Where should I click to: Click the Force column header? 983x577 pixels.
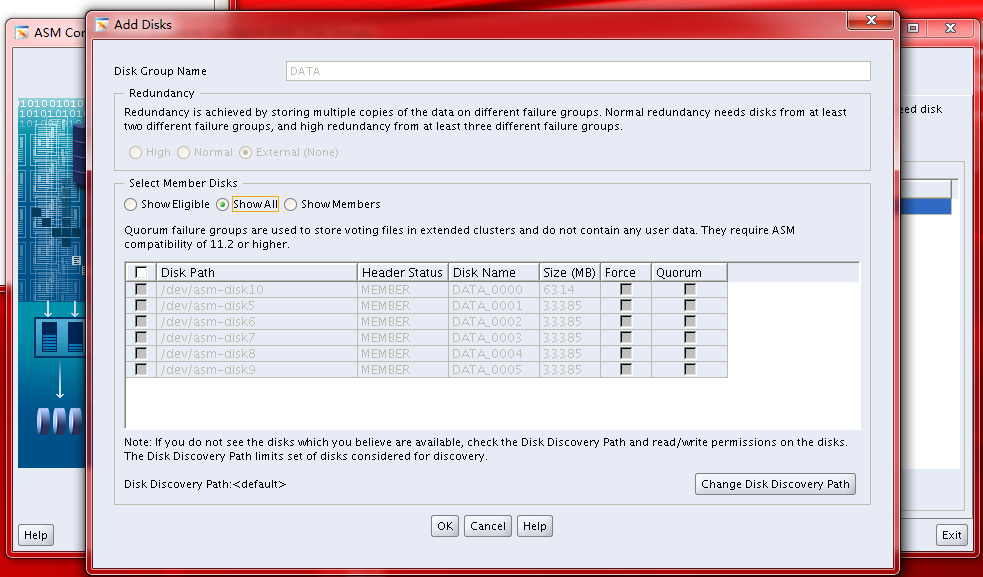626,272
